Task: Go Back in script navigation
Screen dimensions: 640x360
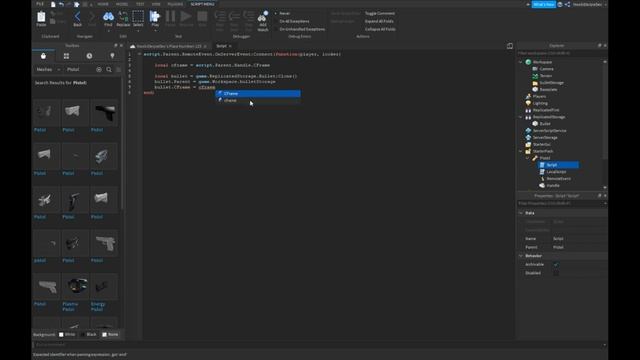Action: 78,19
